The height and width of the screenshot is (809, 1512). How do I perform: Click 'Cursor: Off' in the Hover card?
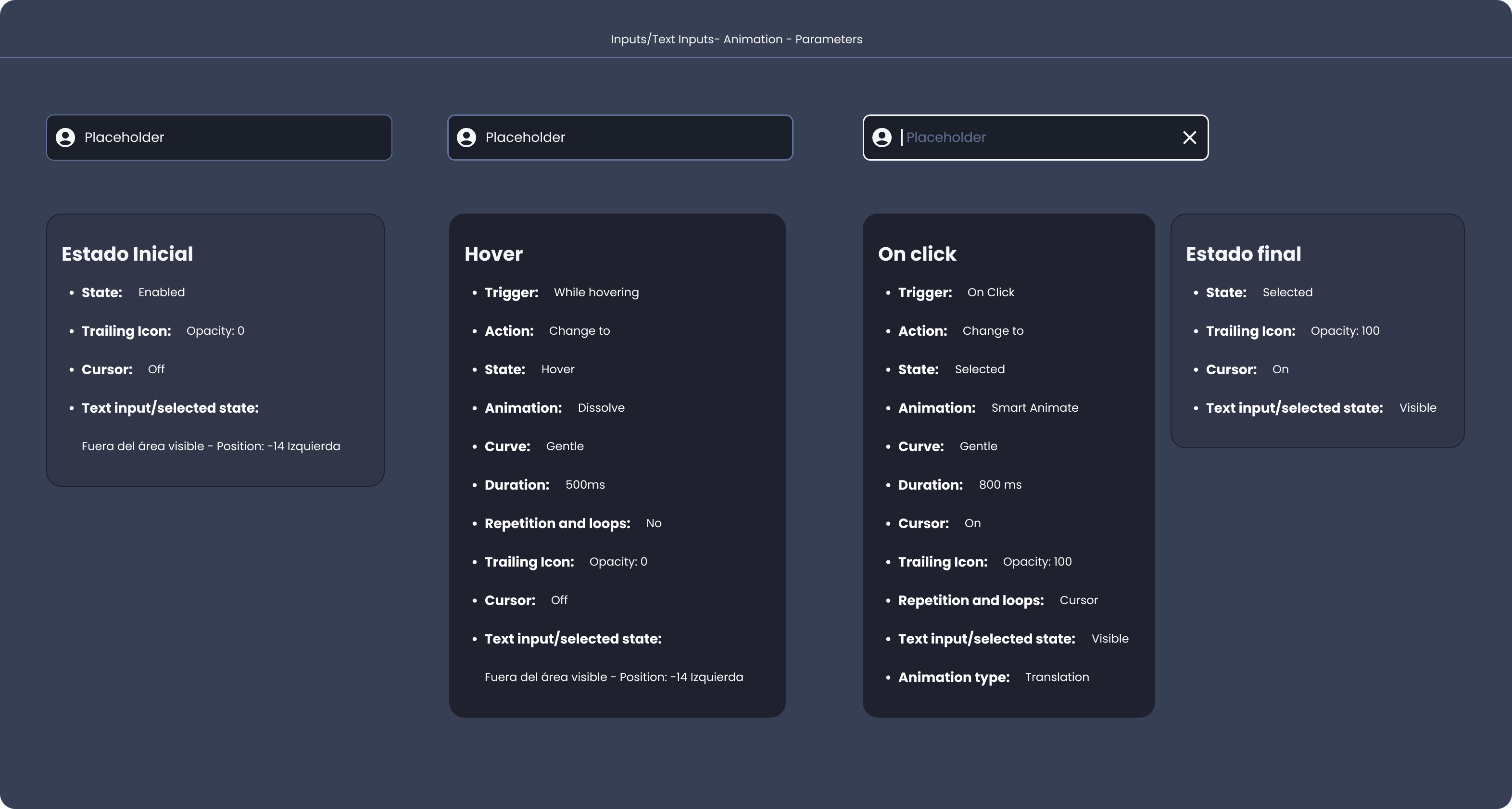[x=526, y=600]
